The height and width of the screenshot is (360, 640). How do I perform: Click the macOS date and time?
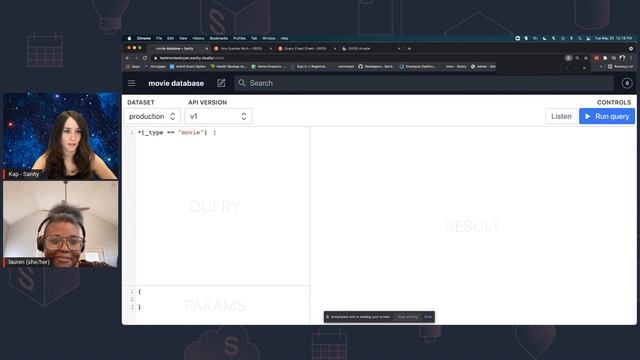click(613, 38)
